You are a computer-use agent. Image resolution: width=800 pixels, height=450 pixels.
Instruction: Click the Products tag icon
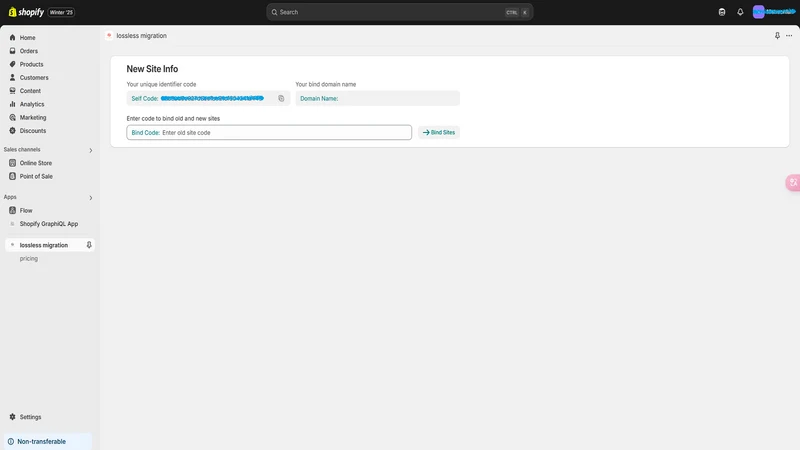tap(12, 64)
